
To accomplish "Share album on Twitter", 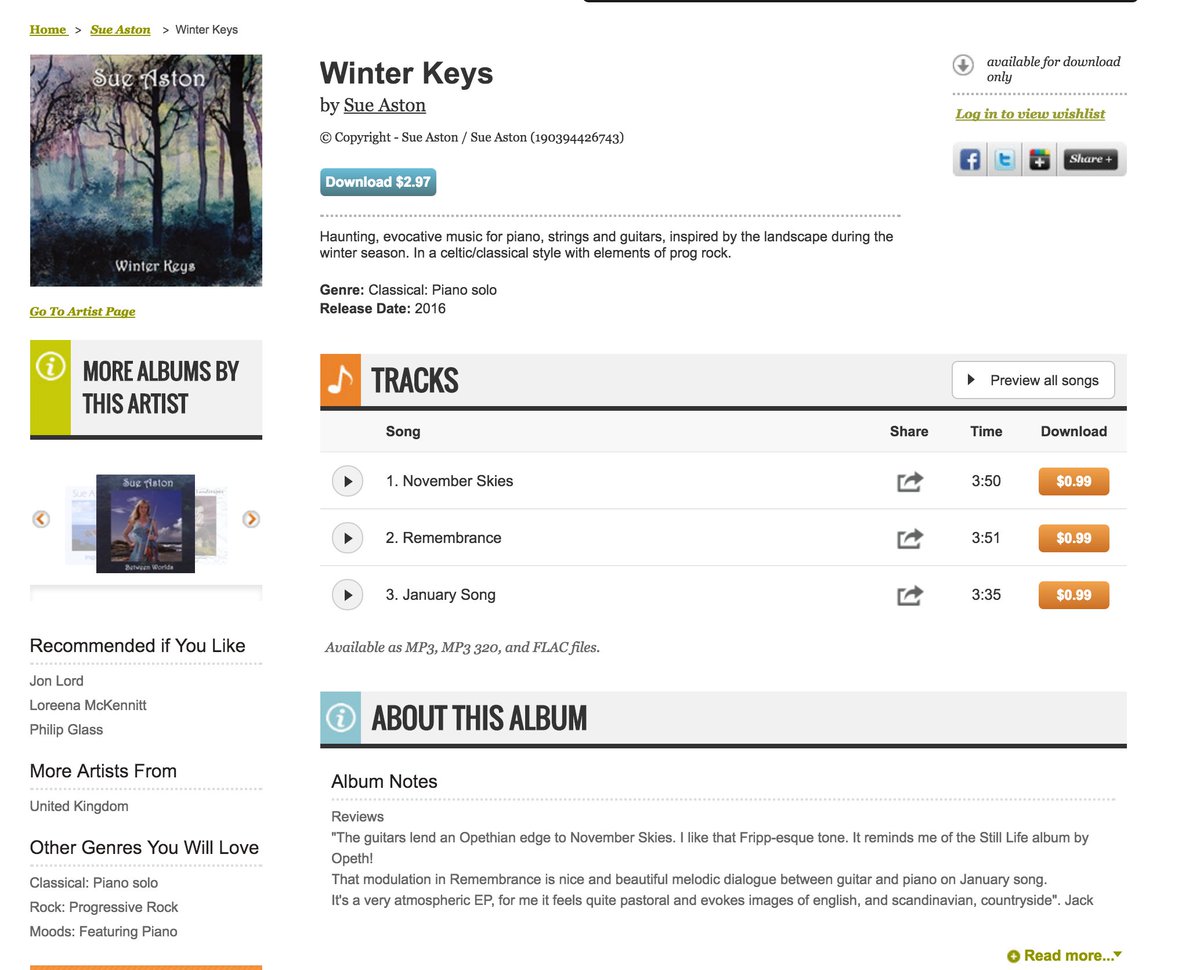I will 1005,159.
